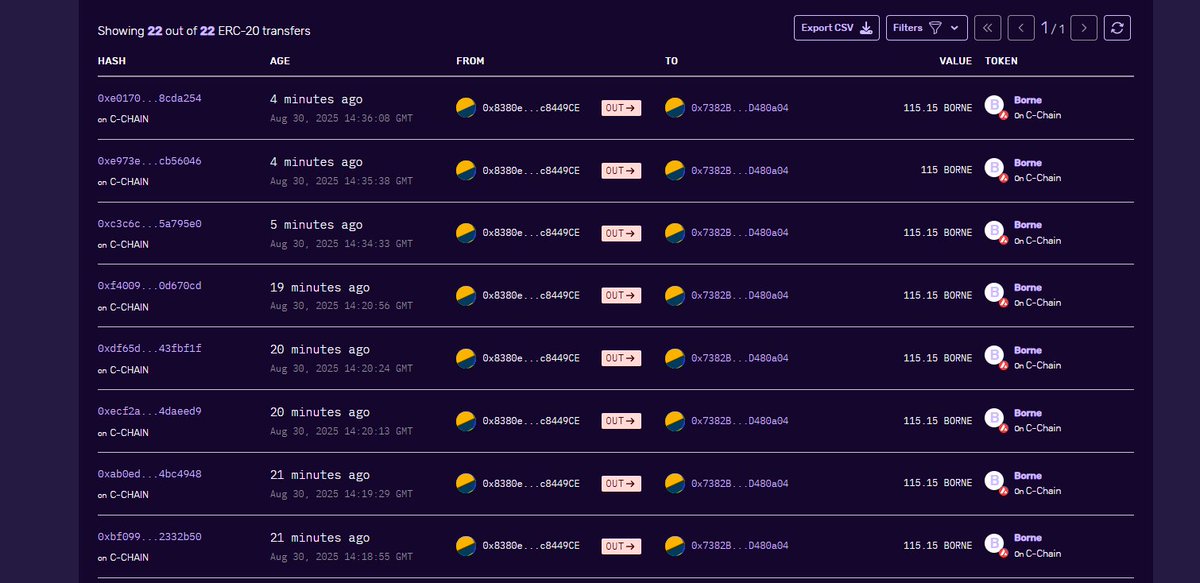Jump to the first page with double-chevron icon
Image resolution: width=1200 pixels, height=583 pixels.
[988, 27]
